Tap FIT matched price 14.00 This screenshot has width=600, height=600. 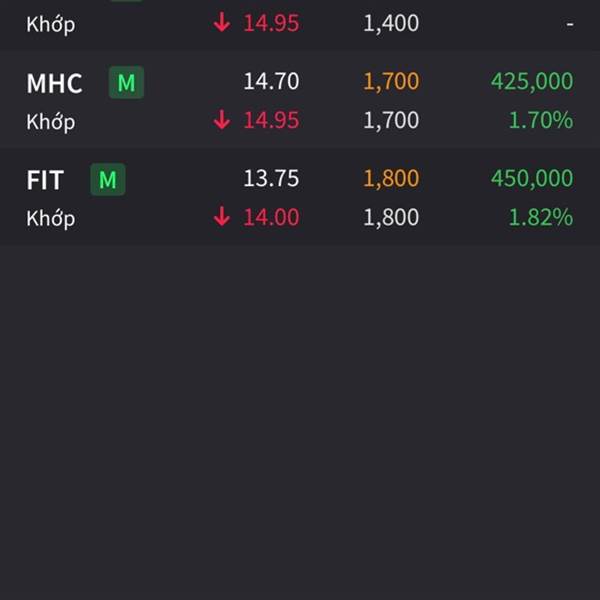271,217
